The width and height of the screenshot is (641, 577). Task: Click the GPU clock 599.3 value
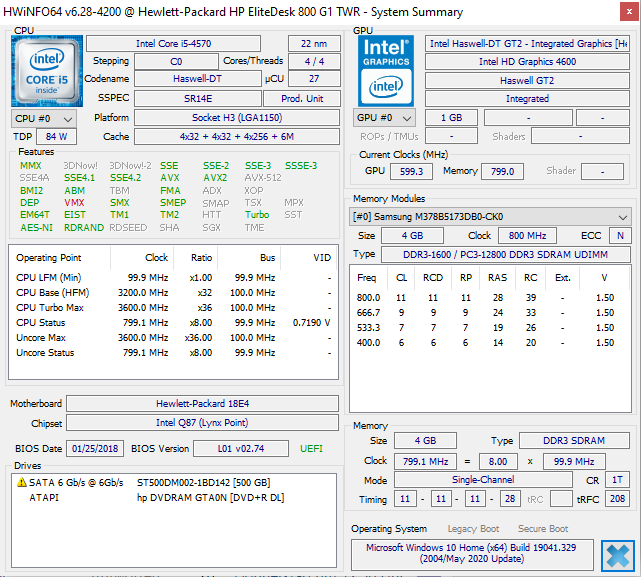coord(411,171)
